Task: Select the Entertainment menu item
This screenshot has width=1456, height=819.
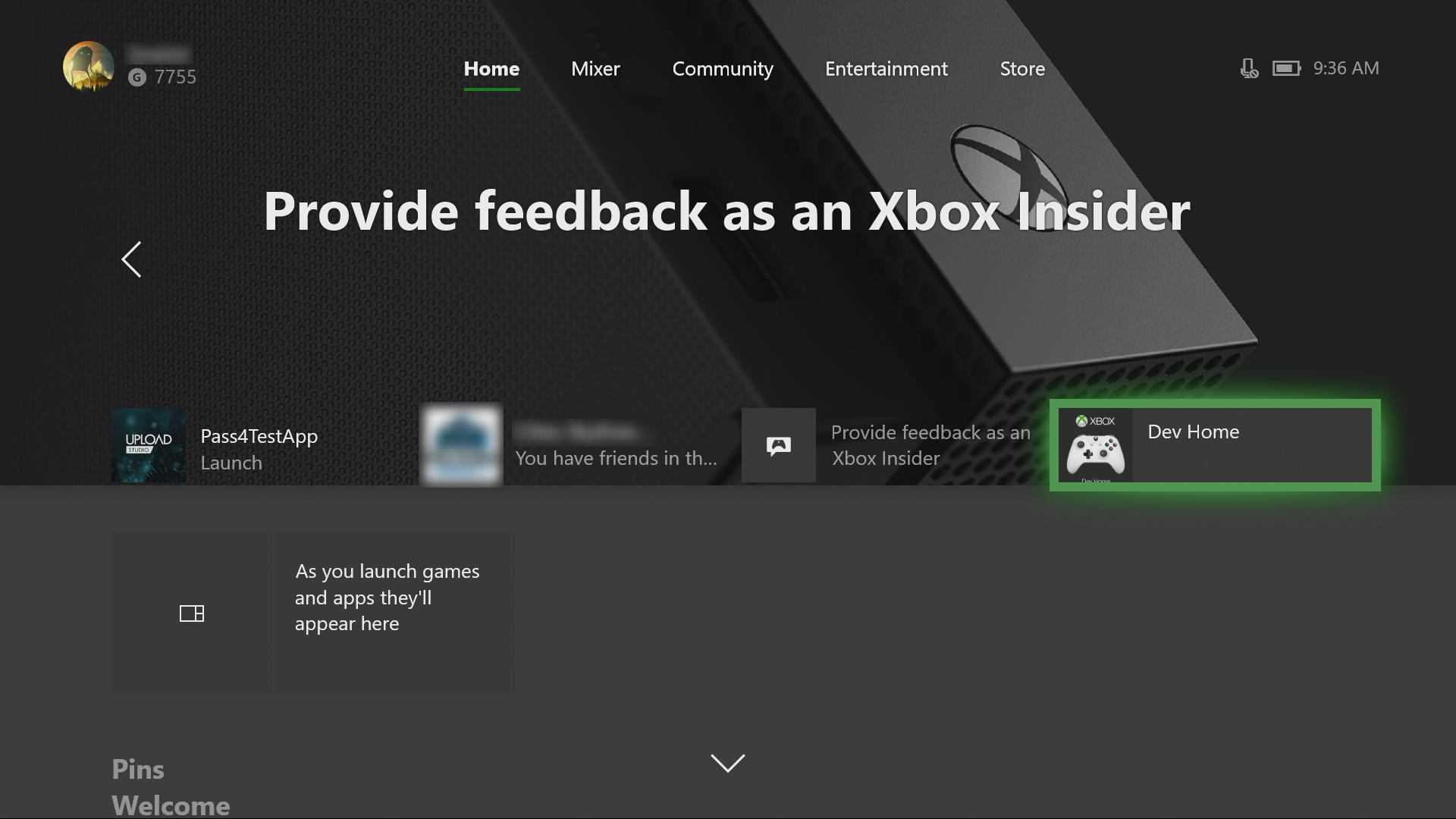Action: click(886, 68)
